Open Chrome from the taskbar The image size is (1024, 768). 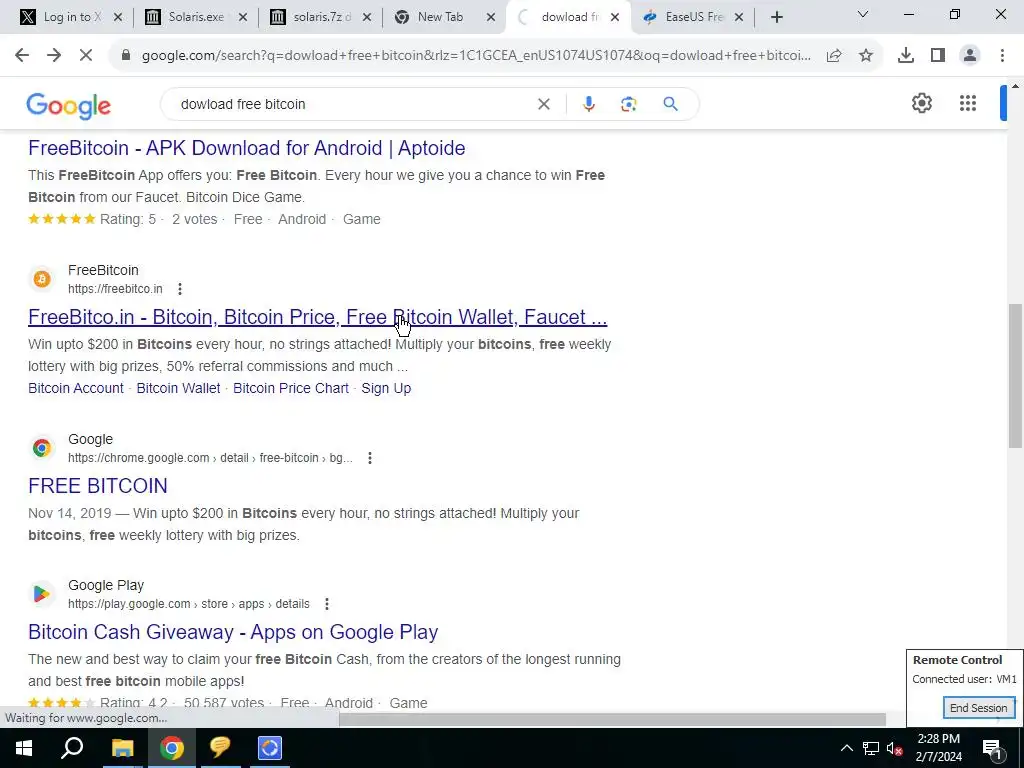coord(172,748)
